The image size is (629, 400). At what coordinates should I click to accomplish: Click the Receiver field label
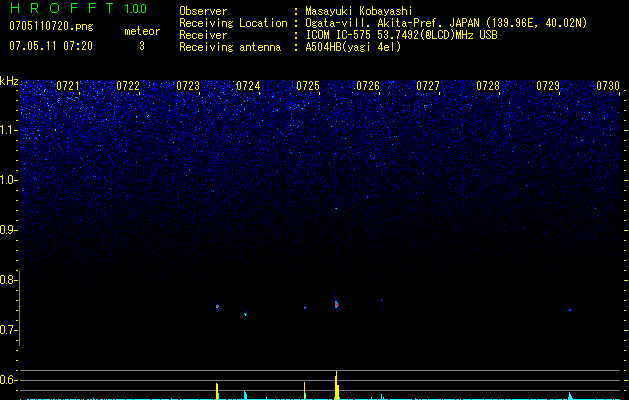click(x=203, y=35)
